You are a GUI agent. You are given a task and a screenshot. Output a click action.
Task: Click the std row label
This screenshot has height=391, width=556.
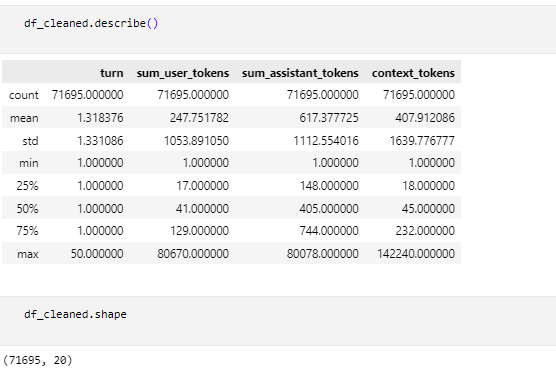point(30,141)
